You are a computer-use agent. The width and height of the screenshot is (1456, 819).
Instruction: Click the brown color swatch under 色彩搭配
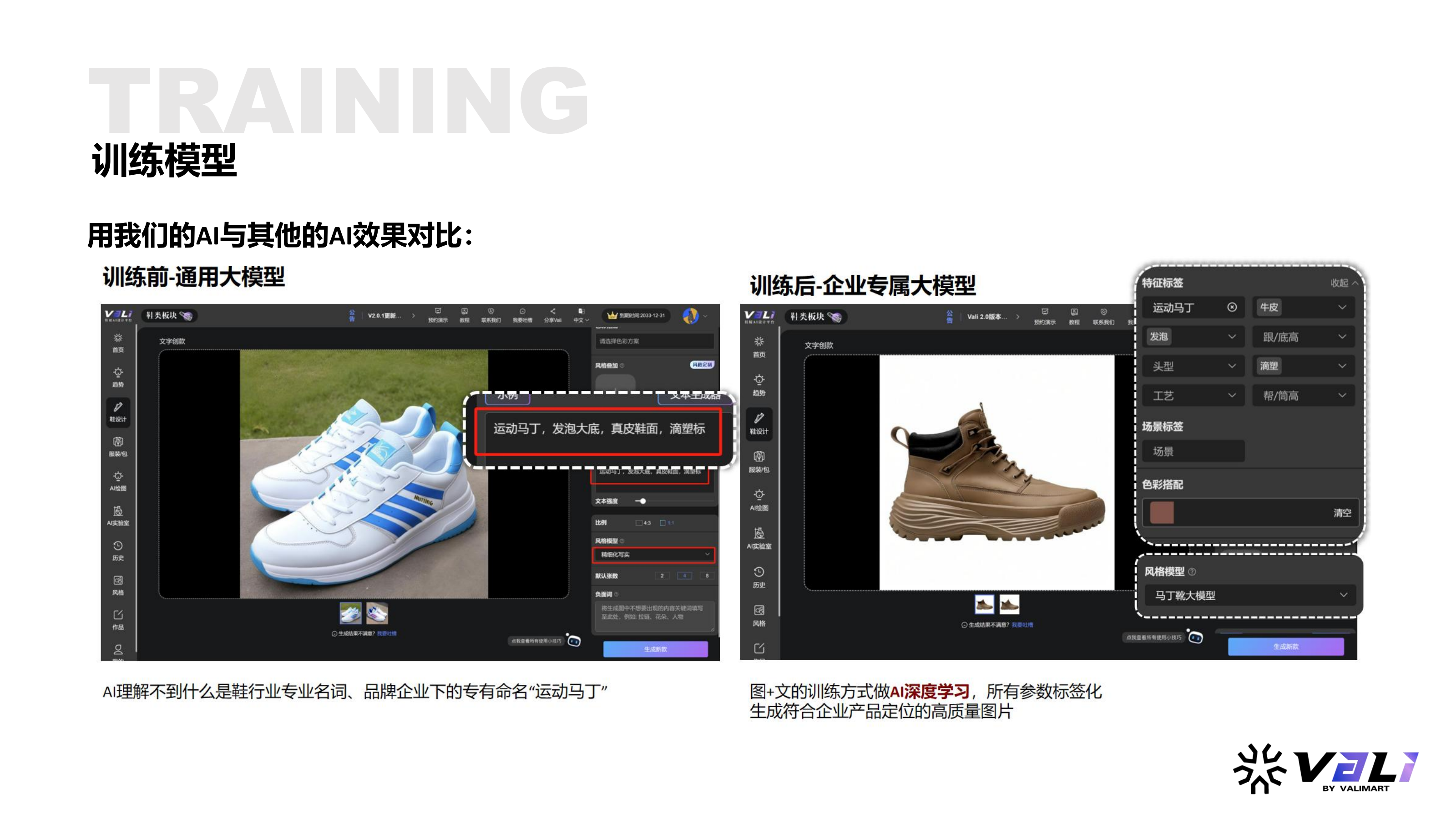click(x=1162, y=513)
